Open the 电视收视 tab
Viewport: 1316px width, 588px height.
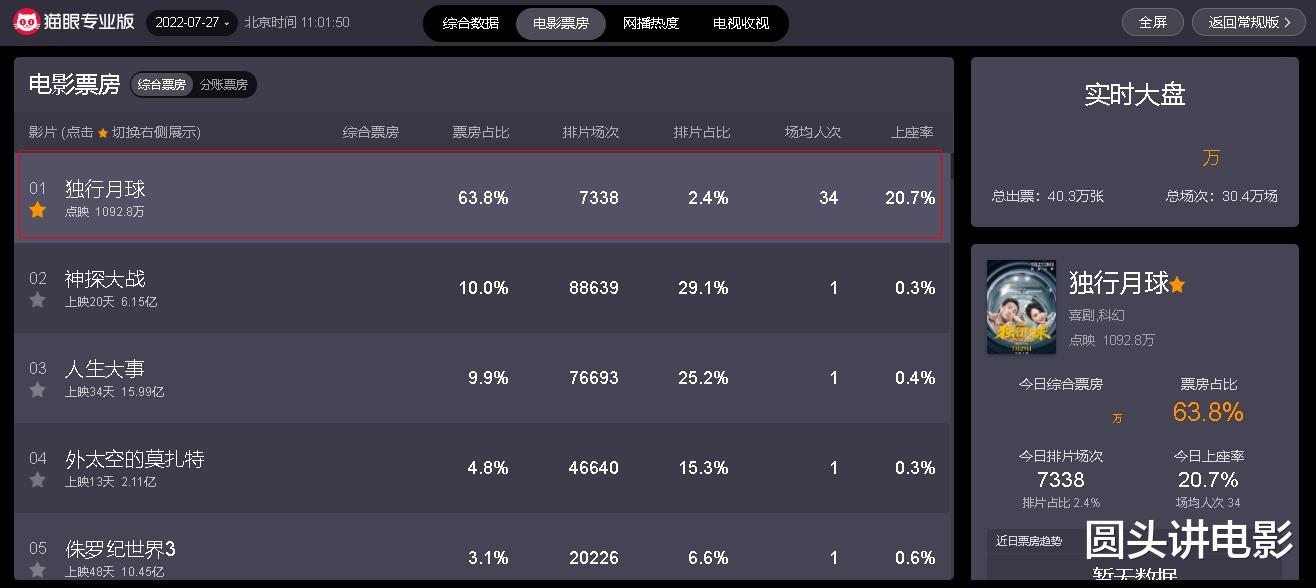click(x=741, y=23)
